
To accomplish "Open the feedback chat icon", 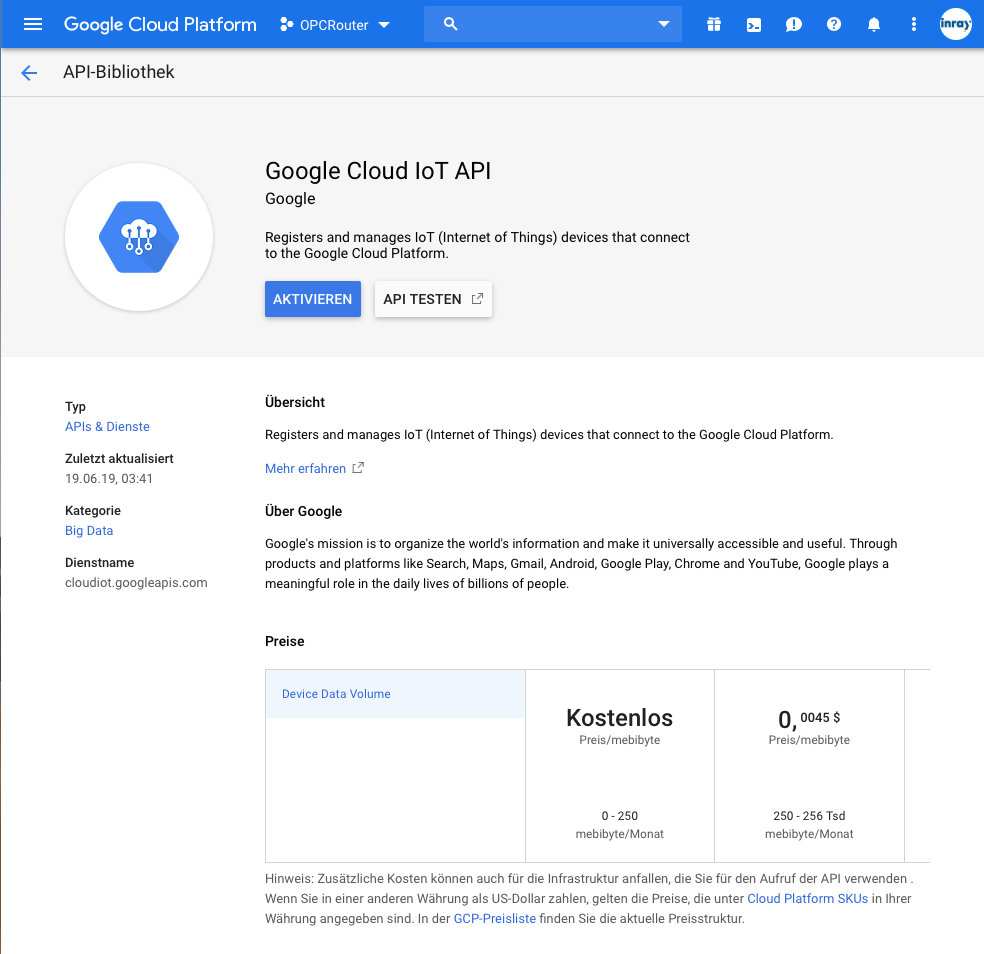I will 793,24.
